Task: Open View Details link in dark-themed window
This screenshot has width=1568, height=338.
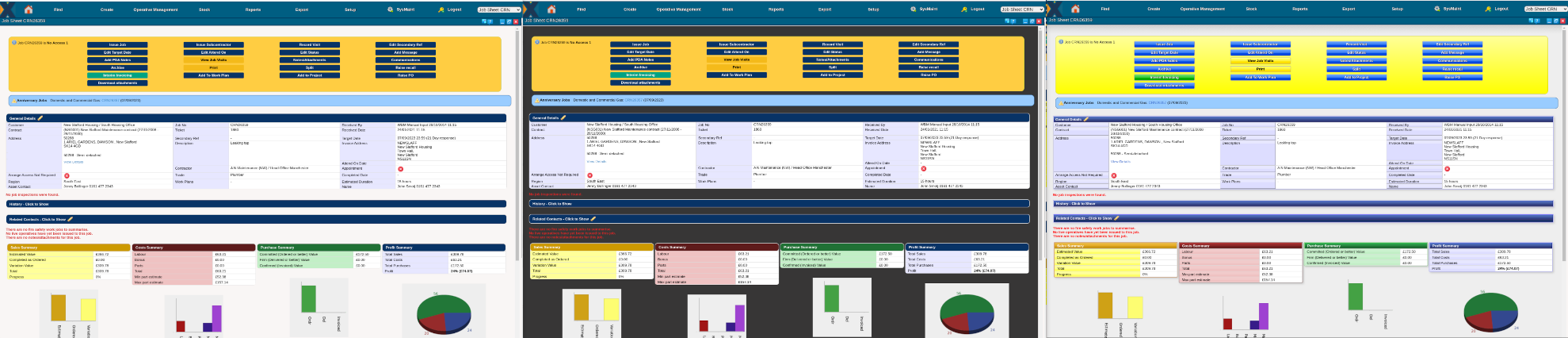Action: pos(595,161)
